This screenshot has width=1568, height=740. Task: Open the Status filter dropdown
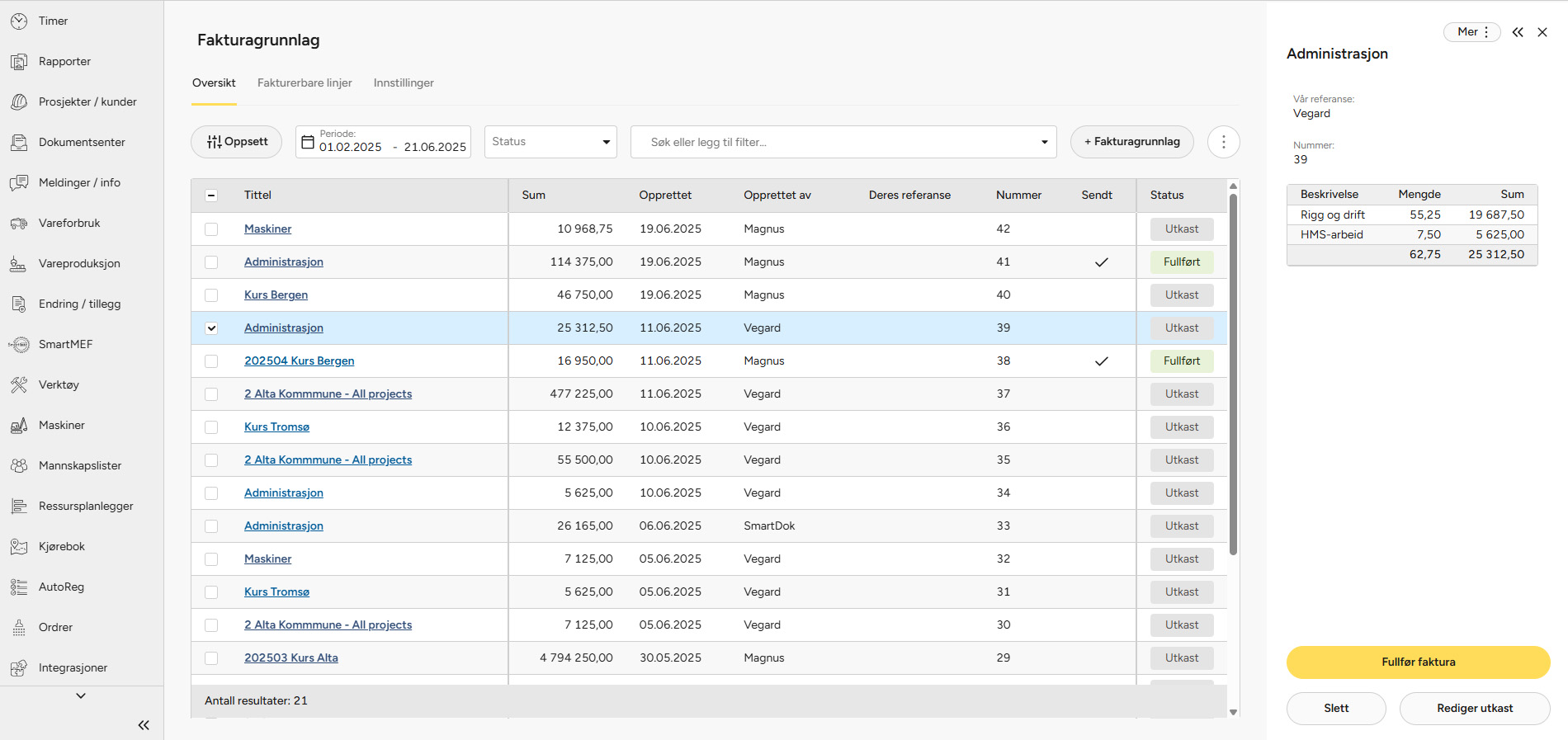(x=550, y=142)
